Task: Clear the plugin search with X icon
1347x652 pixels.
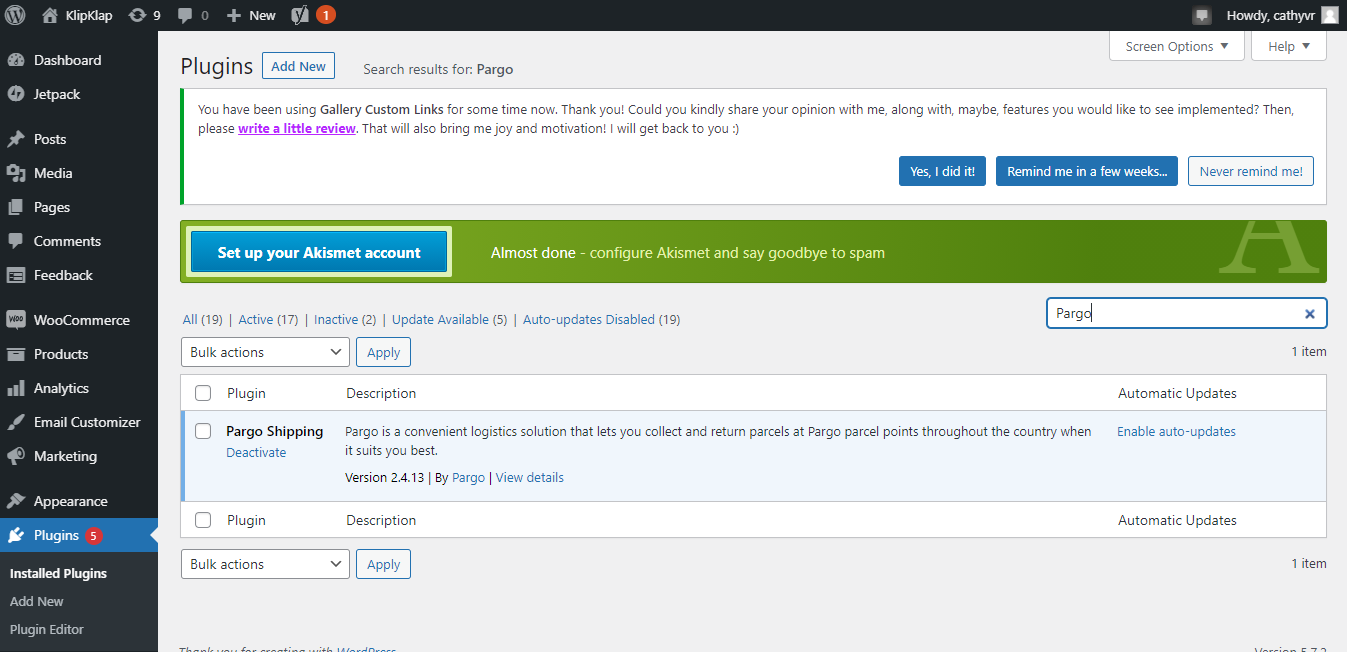Action: coord(1309,314)
